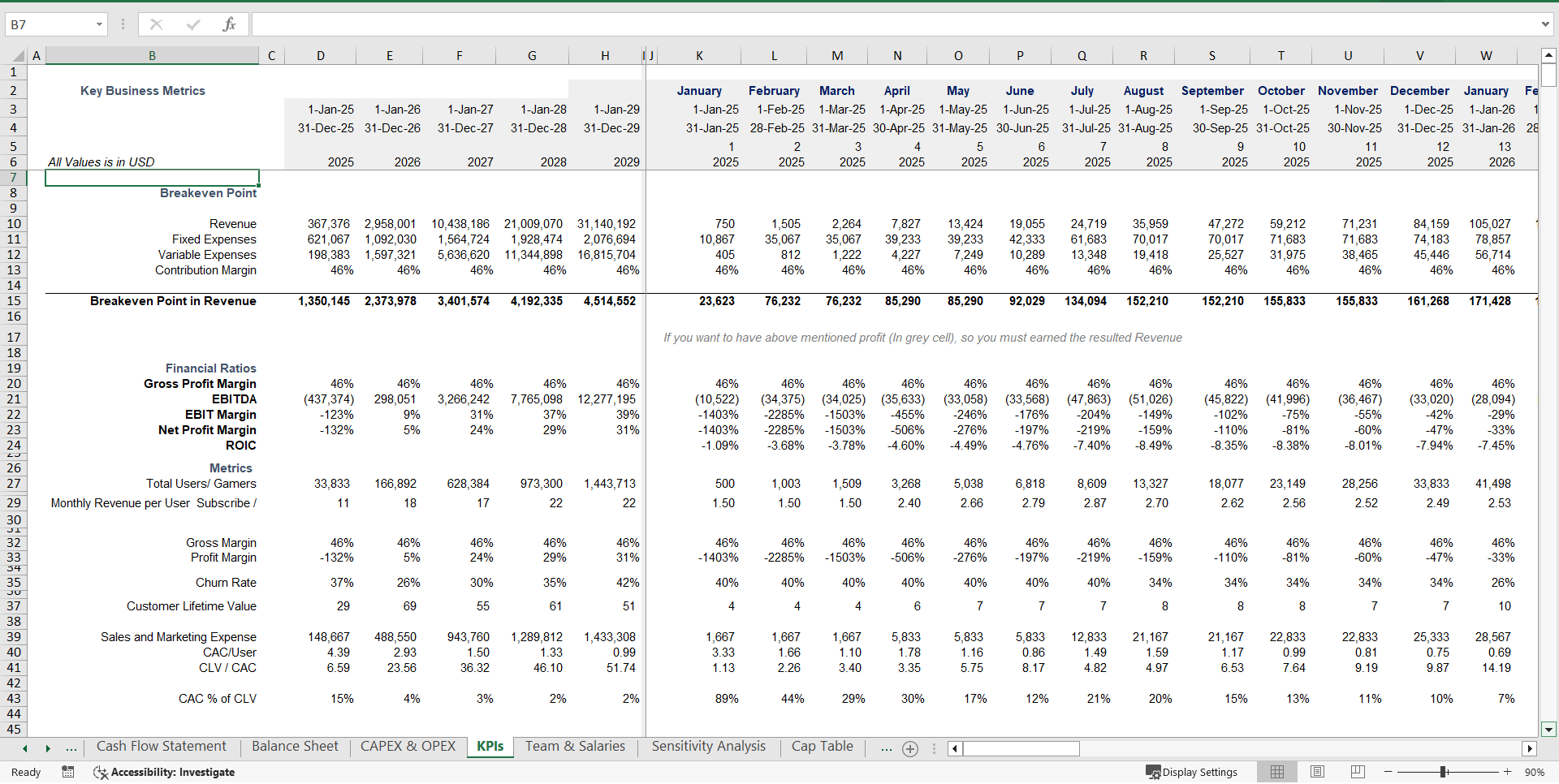Click the 'ROIC' row label
This screenshot has width=1559, height=784.
[241, 446]
